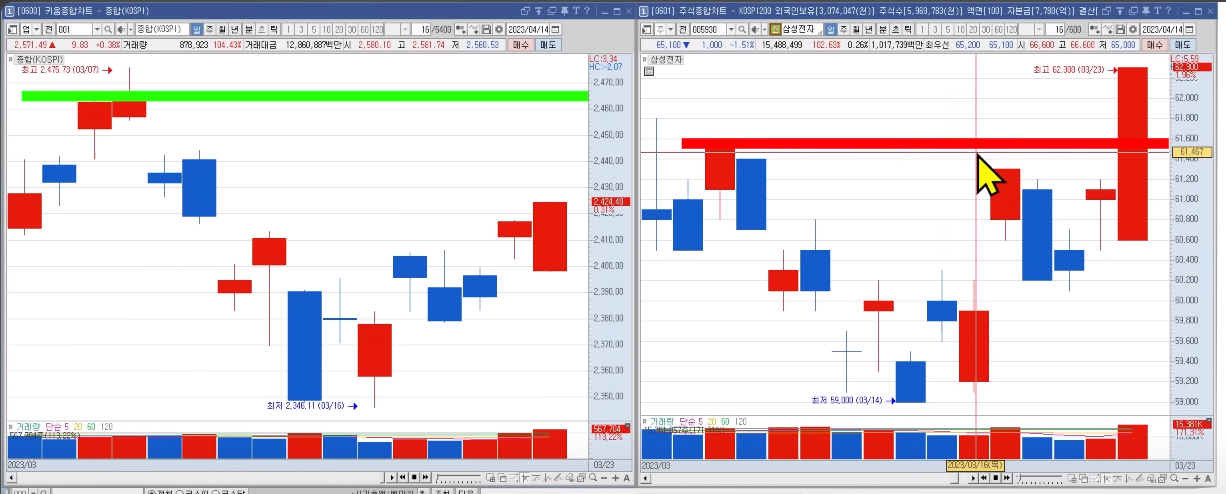Click the A auto-scale icon at the bottom of the Samsung chart
1226x494 pixels.
(1207, 478)
